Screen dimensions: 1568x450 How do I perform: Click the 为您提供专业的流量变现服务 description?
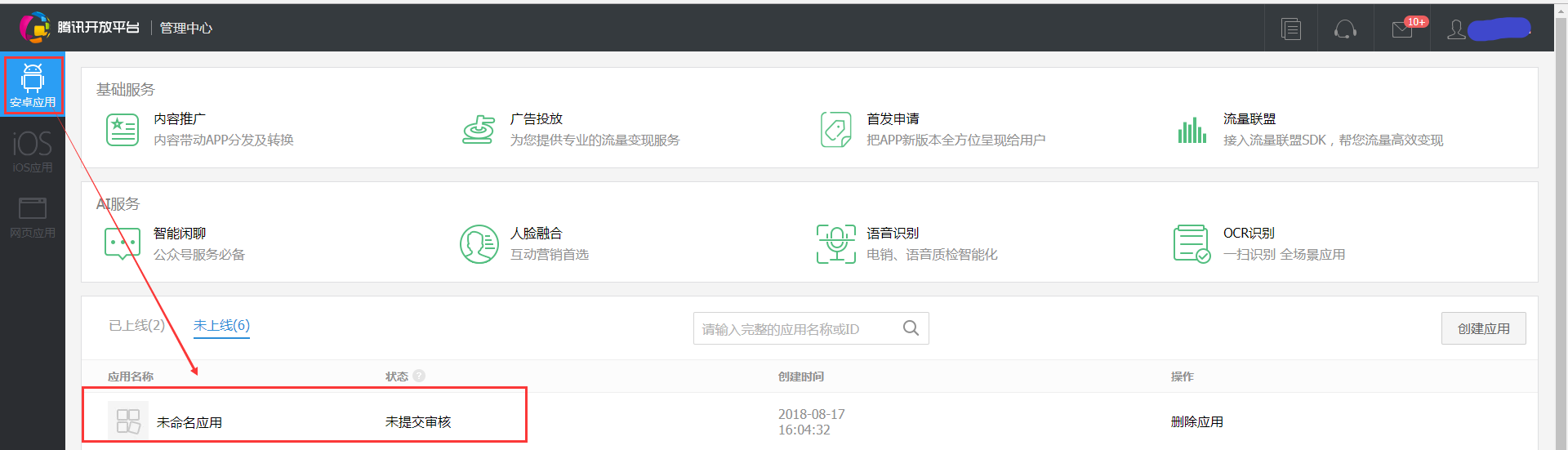(595, 140)
